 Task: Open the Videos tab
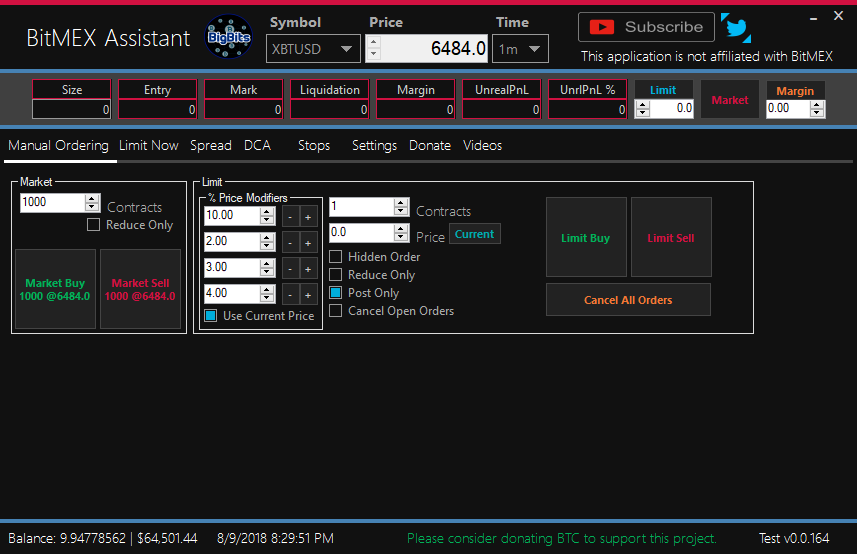point(483,145)
